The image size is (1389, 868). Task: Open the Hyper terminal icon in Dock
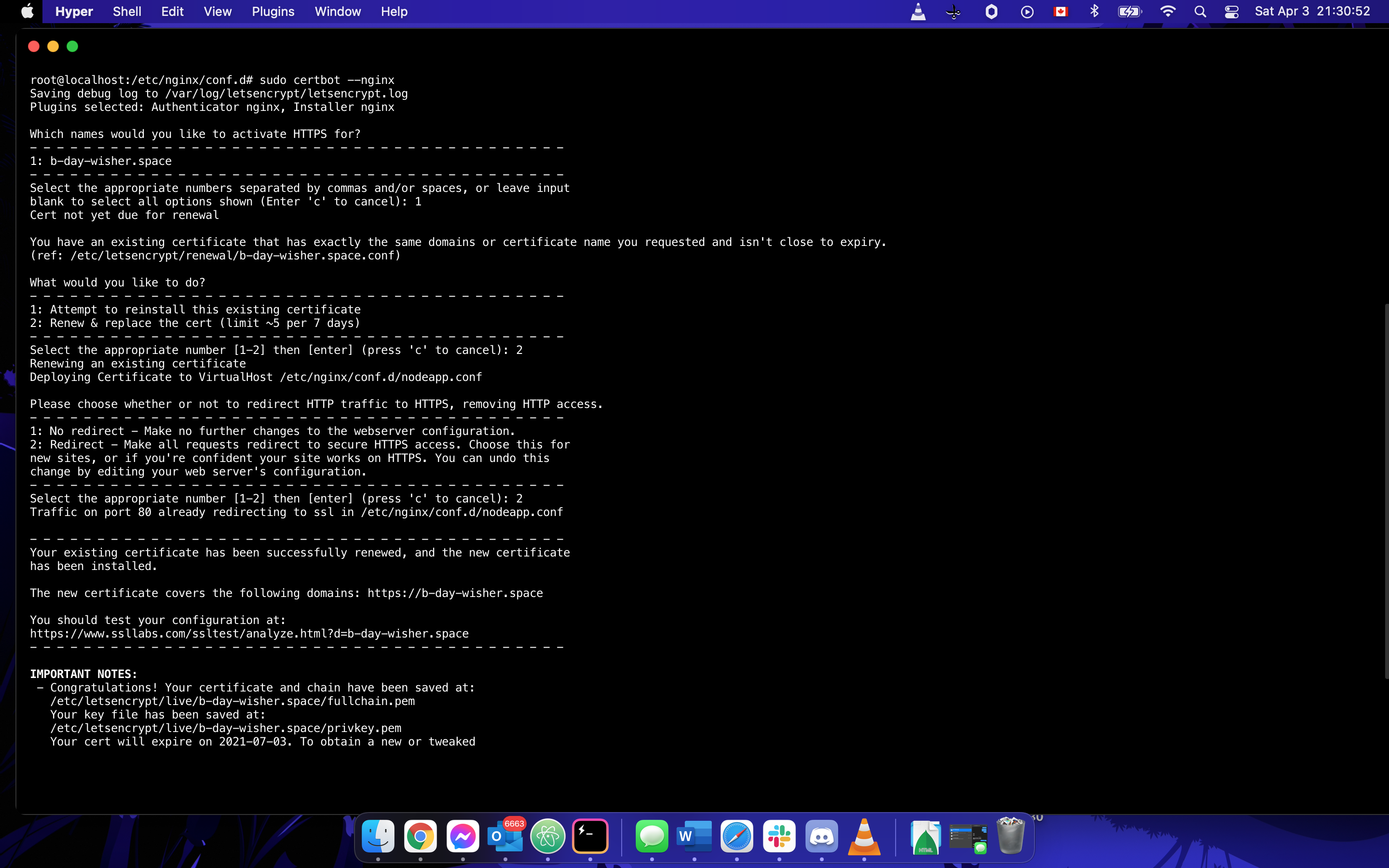590,837
